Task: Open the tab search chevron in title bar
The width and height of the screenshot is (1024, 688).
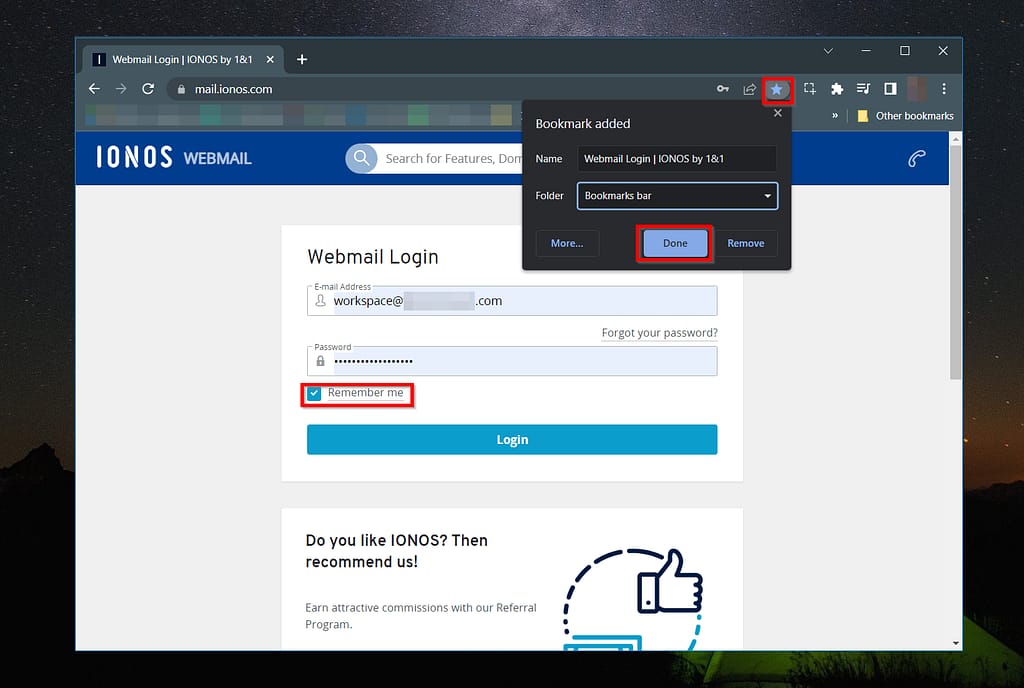Action: coord(828,51)
